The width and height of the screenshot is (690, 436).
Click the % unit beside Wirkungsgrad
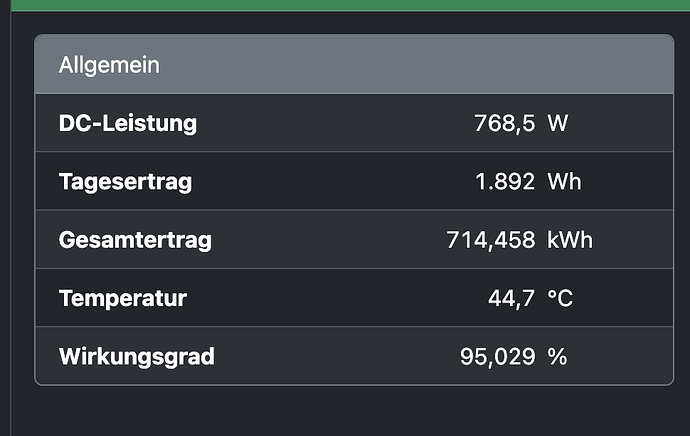[x=557, y=356]
